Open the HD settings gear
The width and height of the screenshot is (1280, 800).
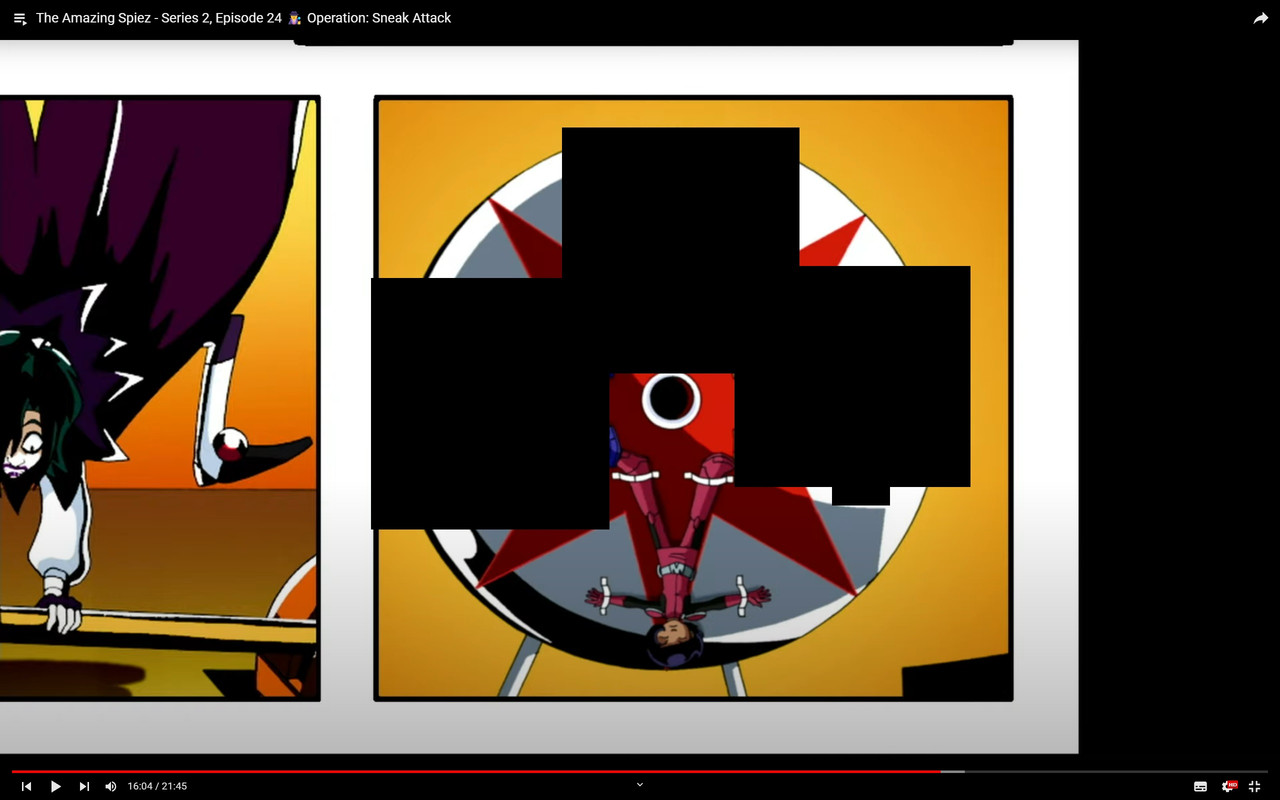(x=1229, y=786)
